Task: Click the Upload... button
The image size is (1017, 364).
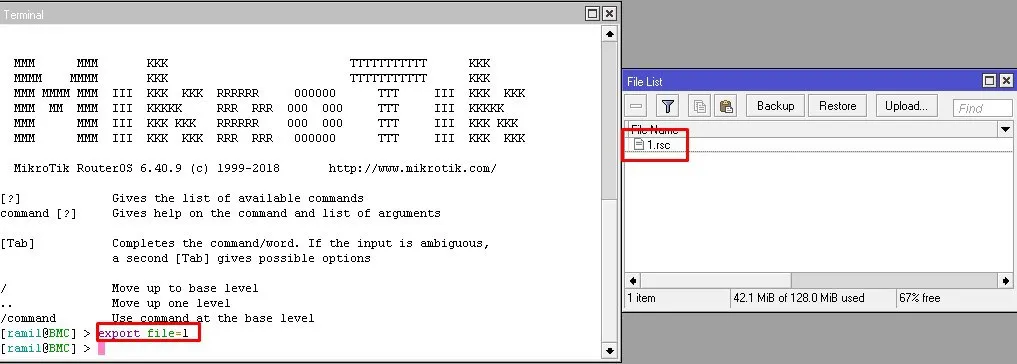Action: (x=906, y=106)
